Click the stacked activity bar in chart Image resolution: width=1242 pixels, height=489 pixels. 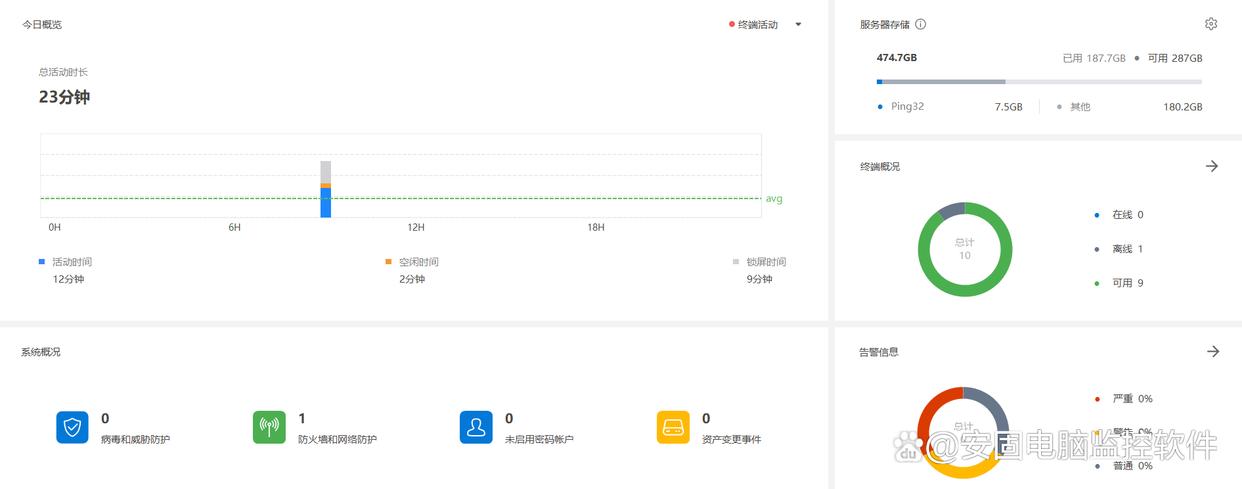(325, 190)
